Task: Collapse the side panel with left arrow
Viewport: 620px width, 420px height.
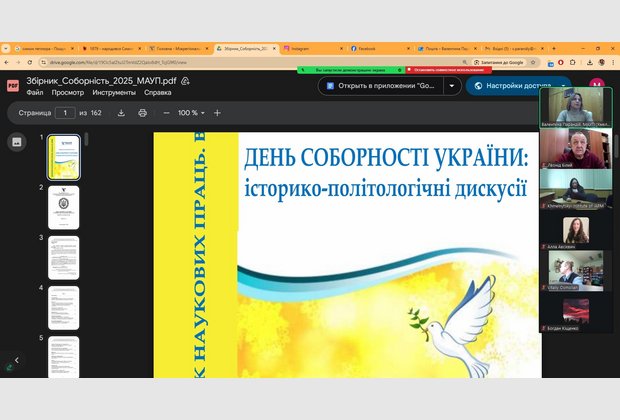Action: pos(16,360)
